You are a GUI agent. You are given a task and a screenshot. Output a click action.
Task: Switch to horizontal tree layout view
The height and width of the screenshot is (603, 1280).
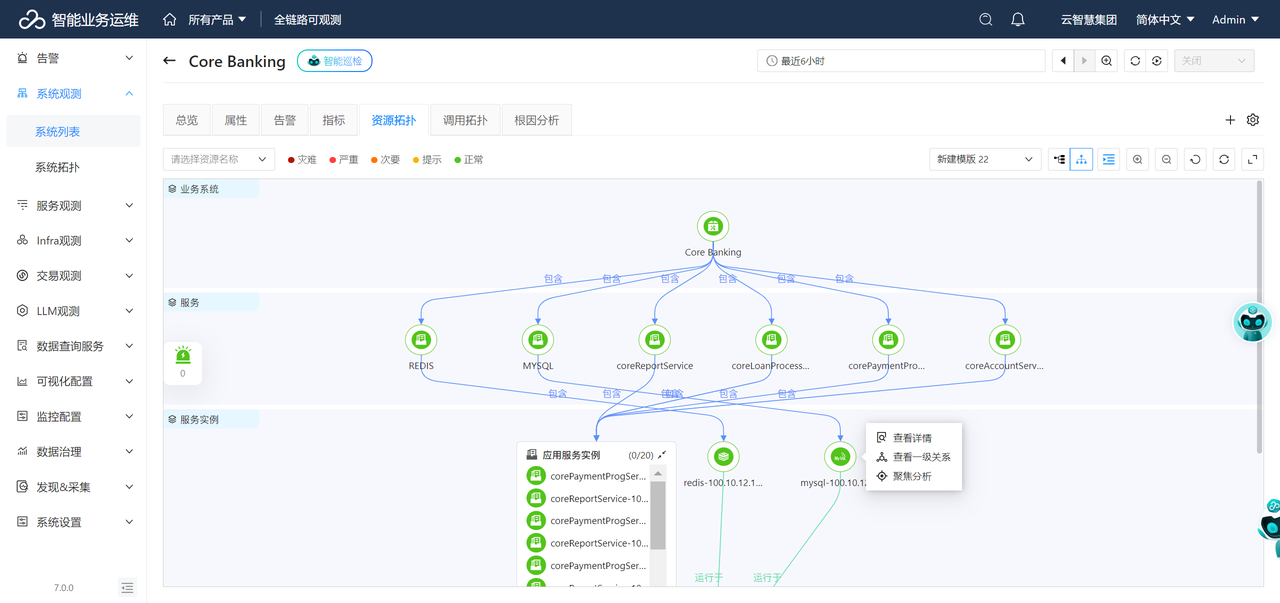1059,159
